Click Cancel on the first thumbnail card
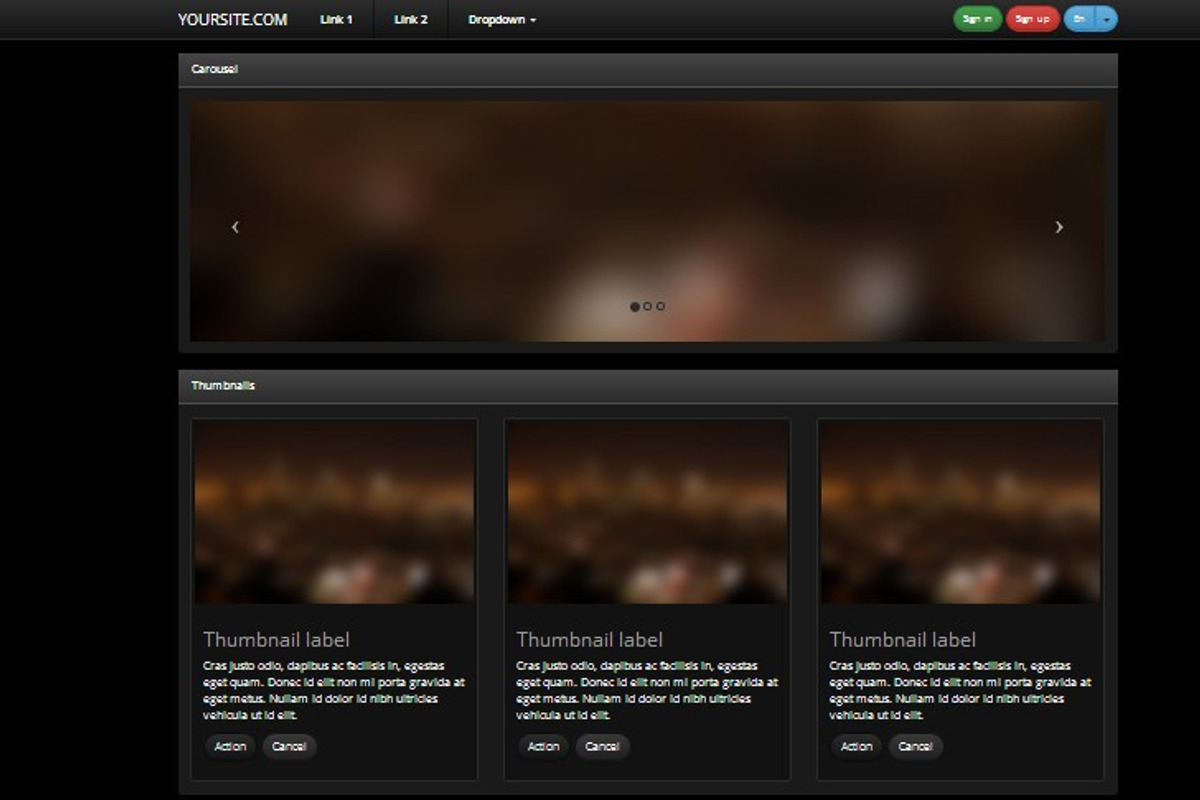 (289, 746)
